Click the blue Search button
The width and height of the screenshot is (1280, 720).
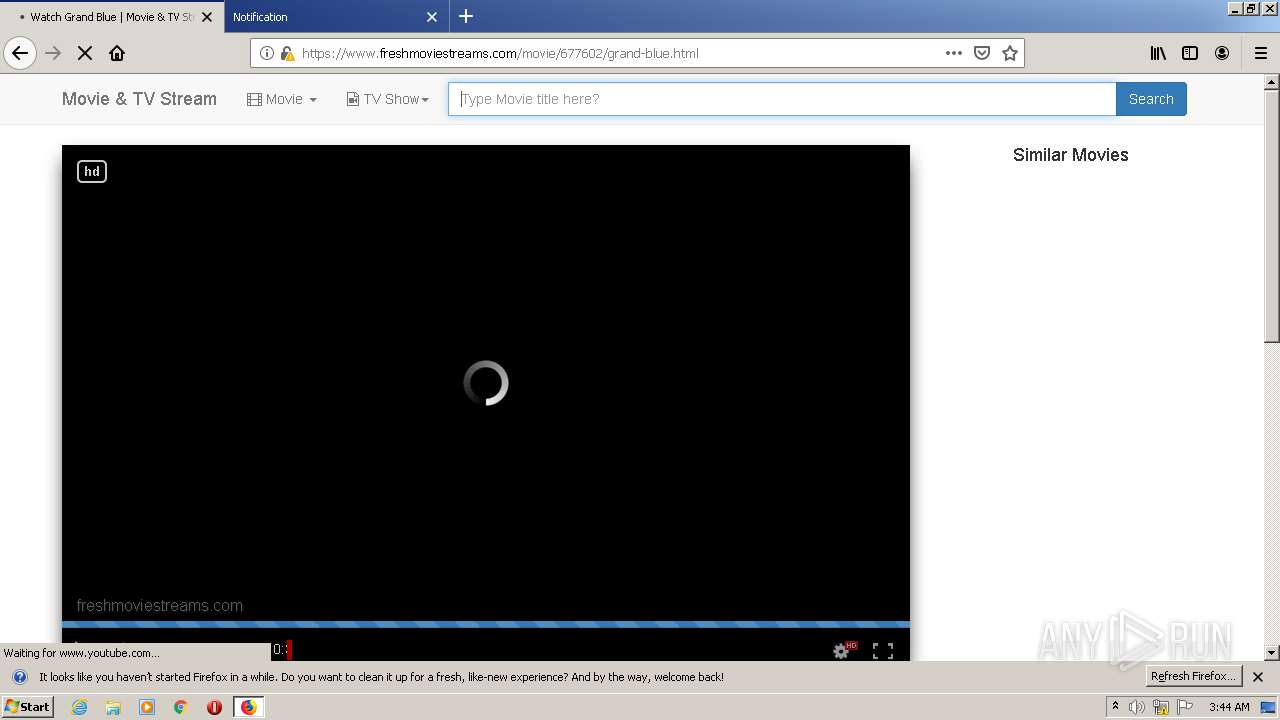coord(1151,99)
